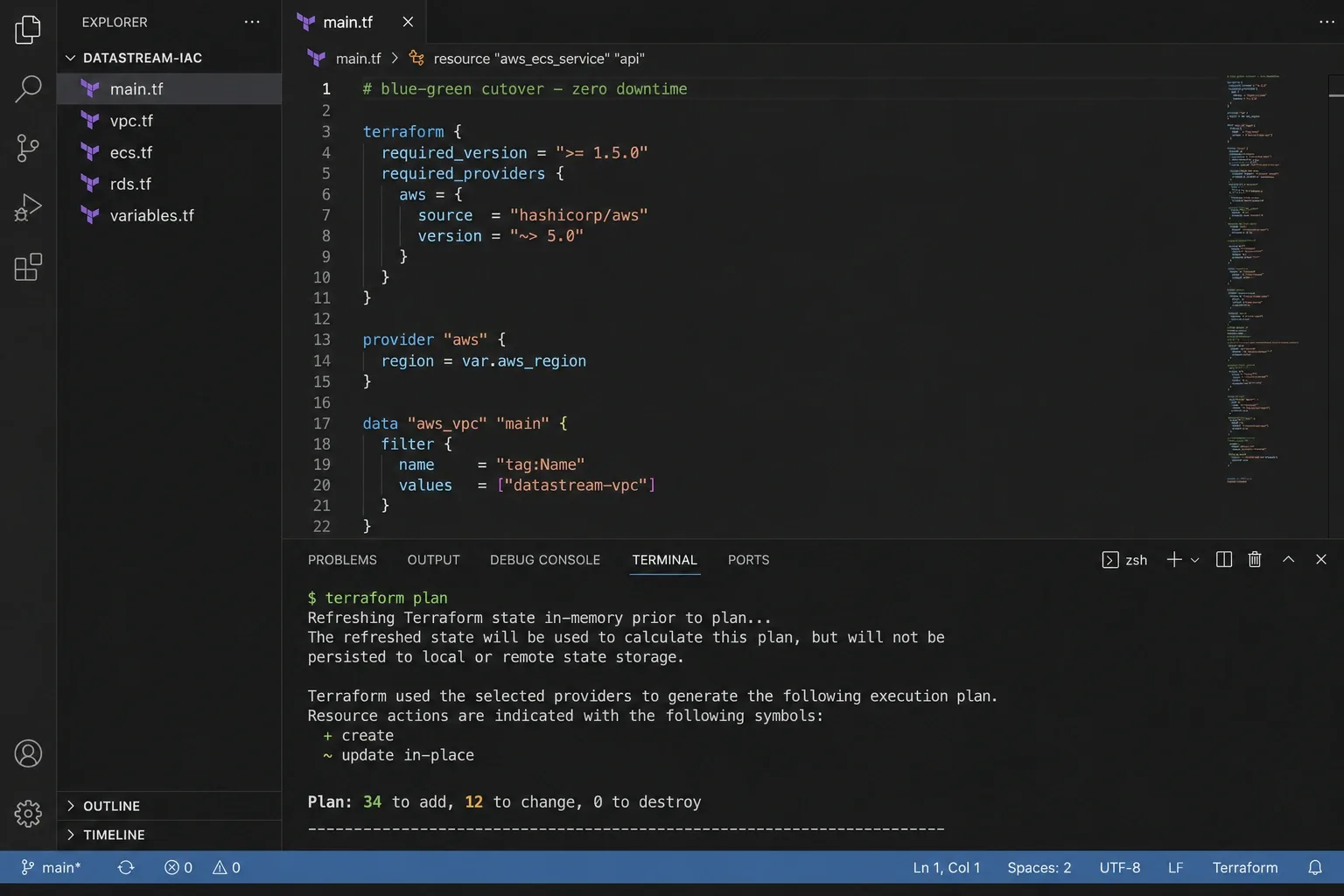Open Explorer views and more actions
The width and height of the screenshot is (1344, 896).
pyautogui.click(x=252, y=22)
